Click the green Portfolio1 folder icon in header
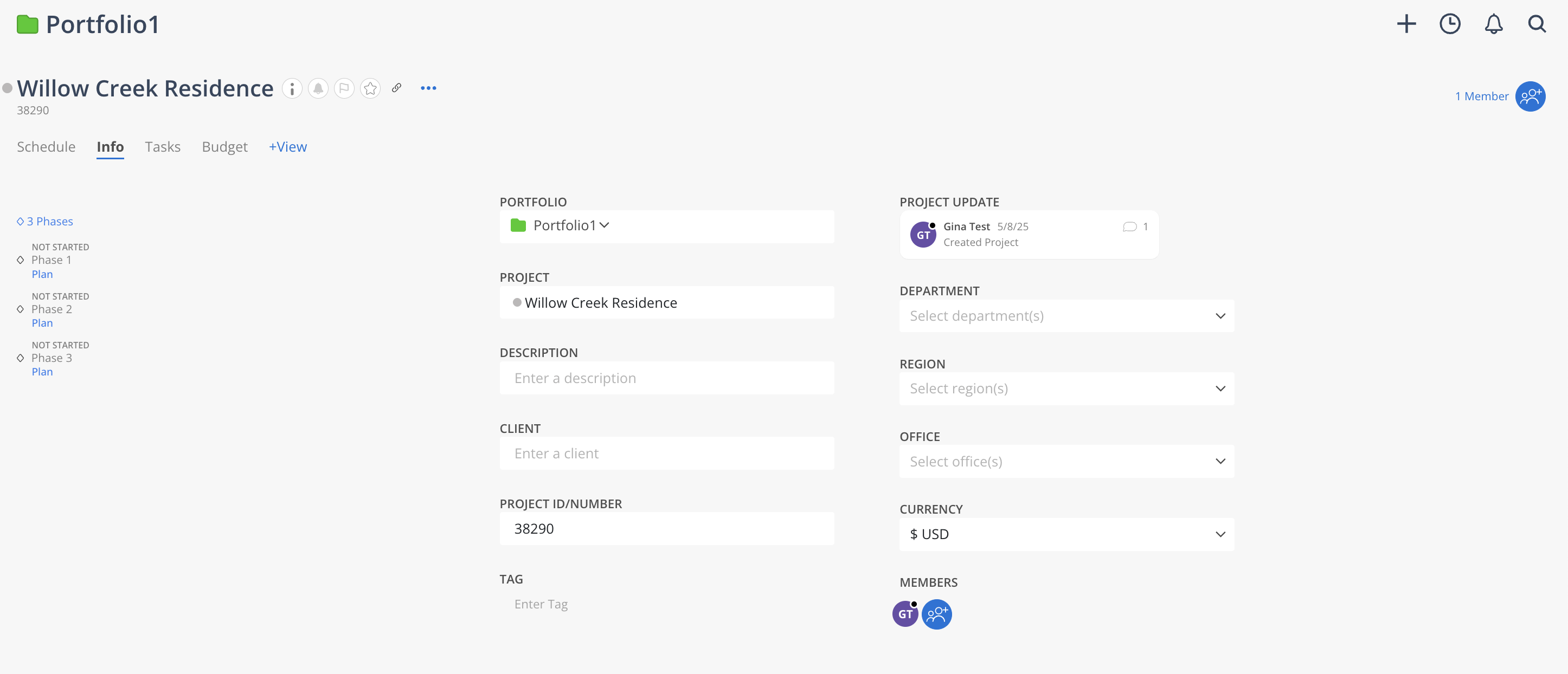1568x674 pixels. 28,25
